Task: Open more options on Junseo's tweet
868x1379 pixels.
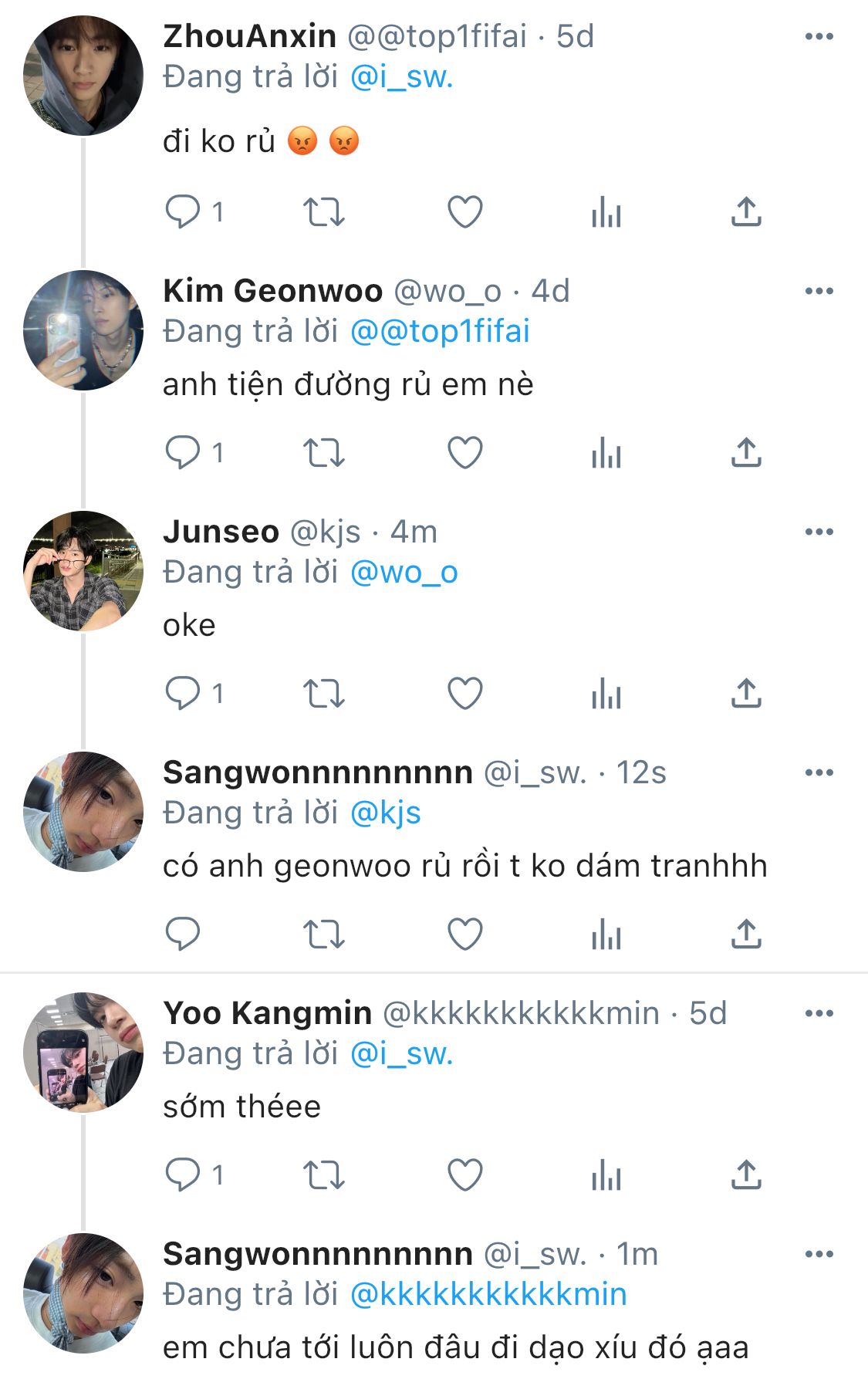Action: click(x=819, y=532)
